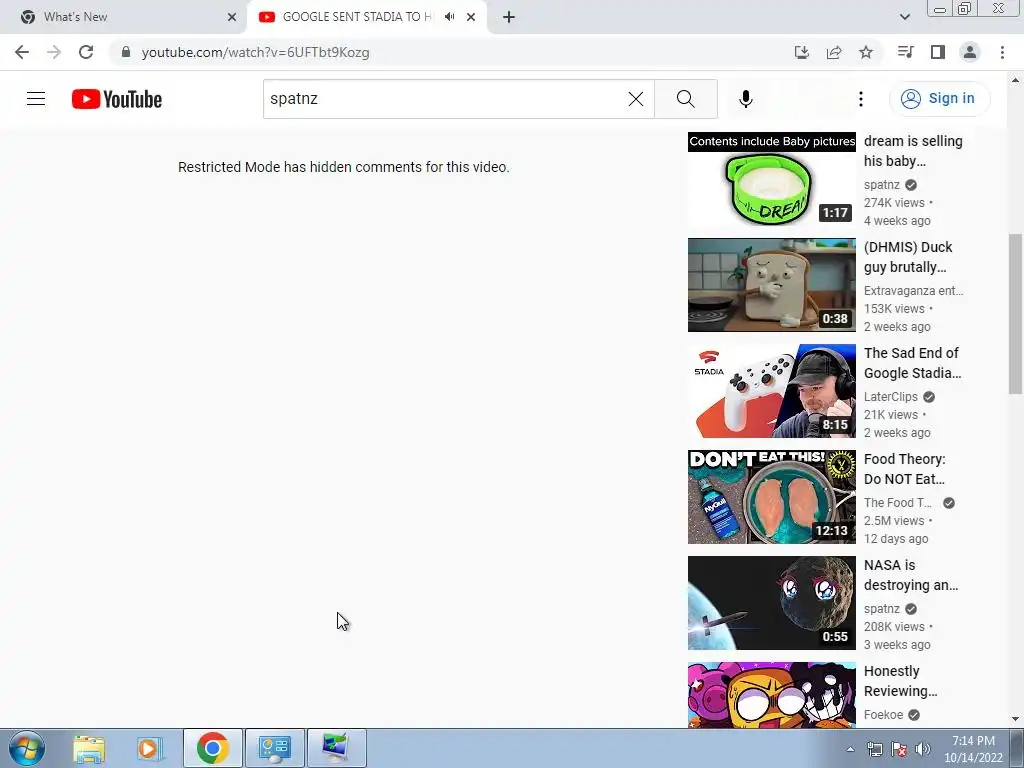Screen dimensions: 1024x768
Task: Click 'NASA is destroying an…' title
Action: coord(911,575)
